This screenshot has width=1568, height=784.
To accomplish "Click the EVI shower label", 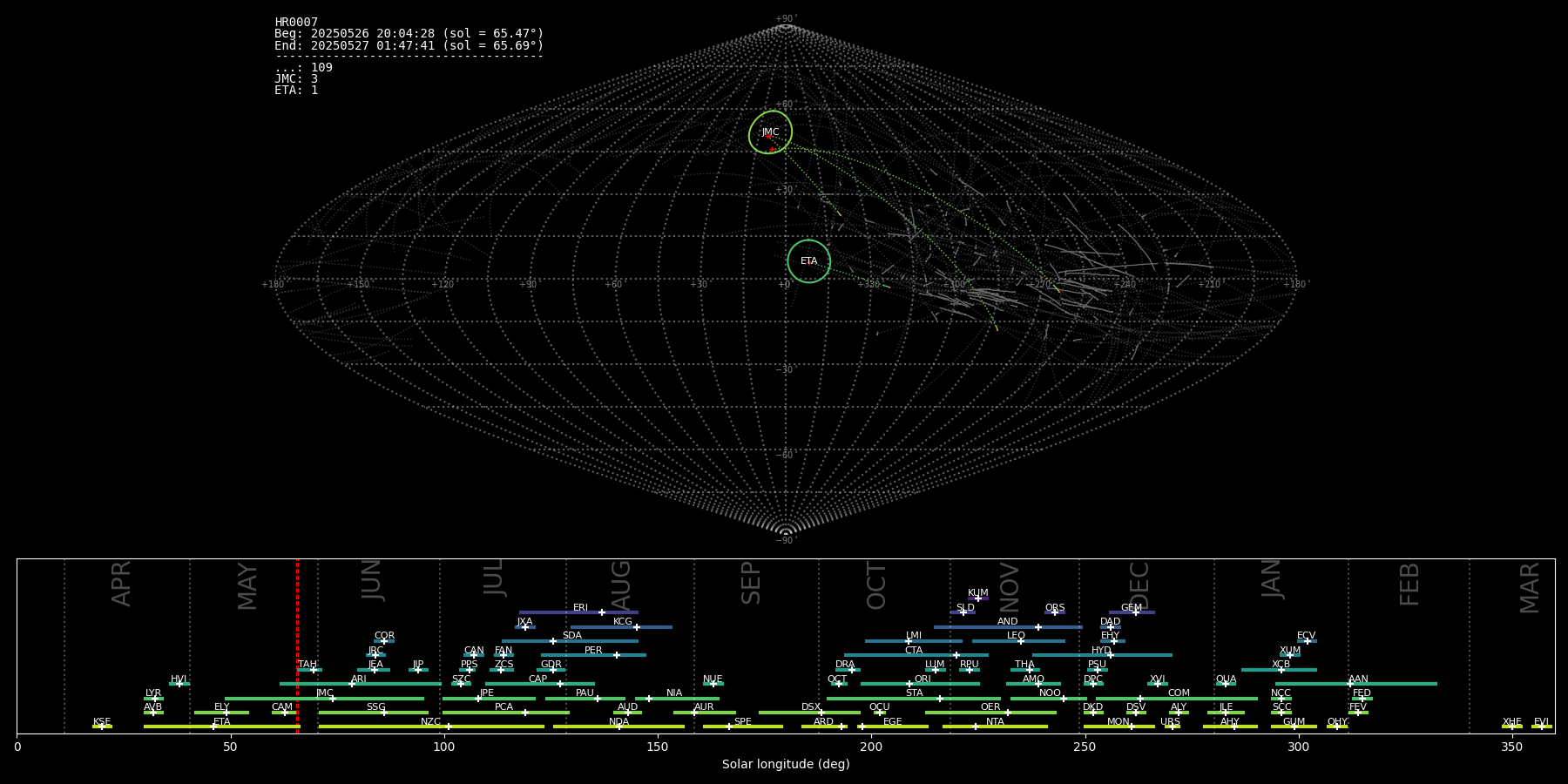I will point(1541,721).
